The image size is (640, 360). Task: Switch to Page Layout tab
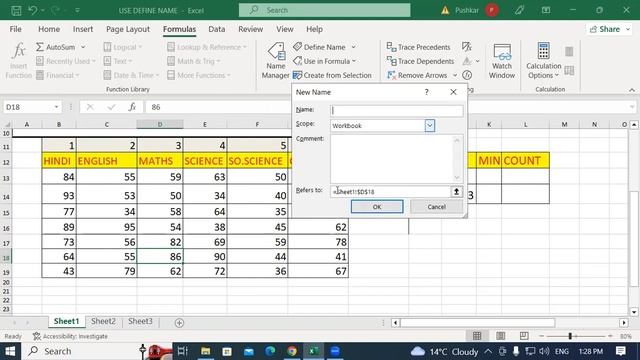point(128,29)
